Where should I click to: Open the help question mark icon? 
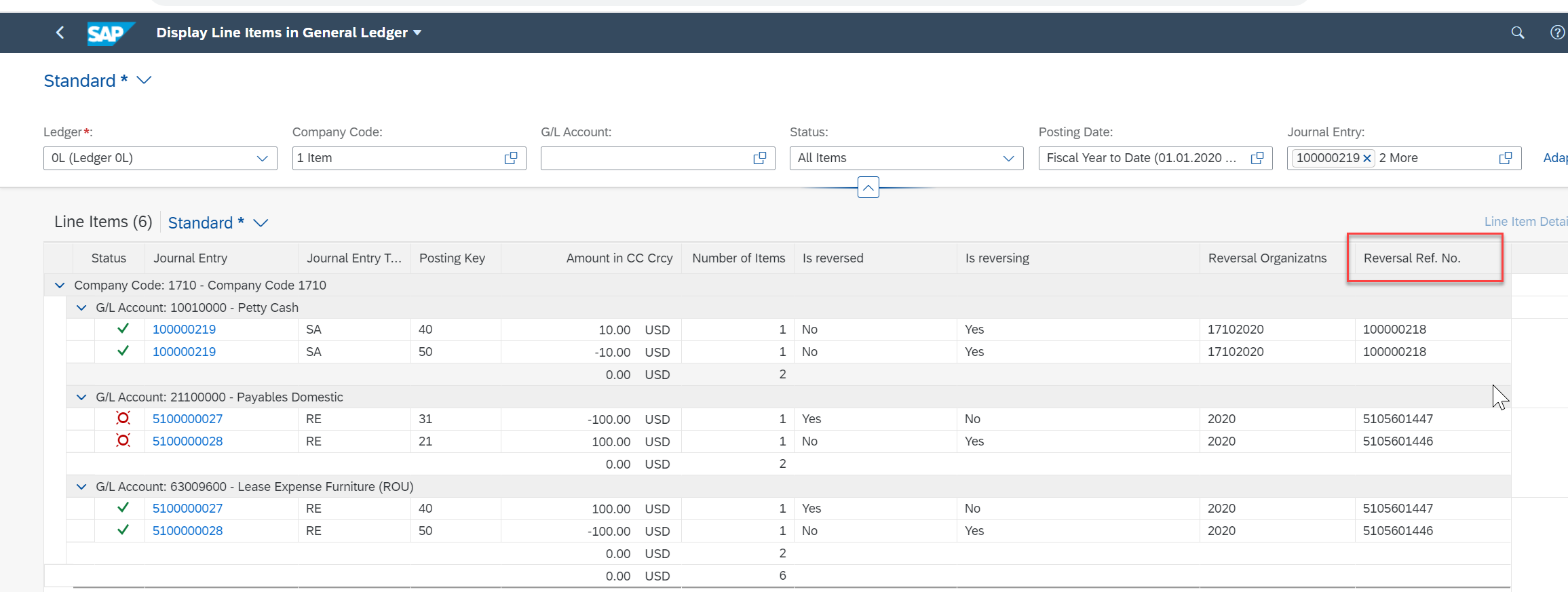(1557, 33)
